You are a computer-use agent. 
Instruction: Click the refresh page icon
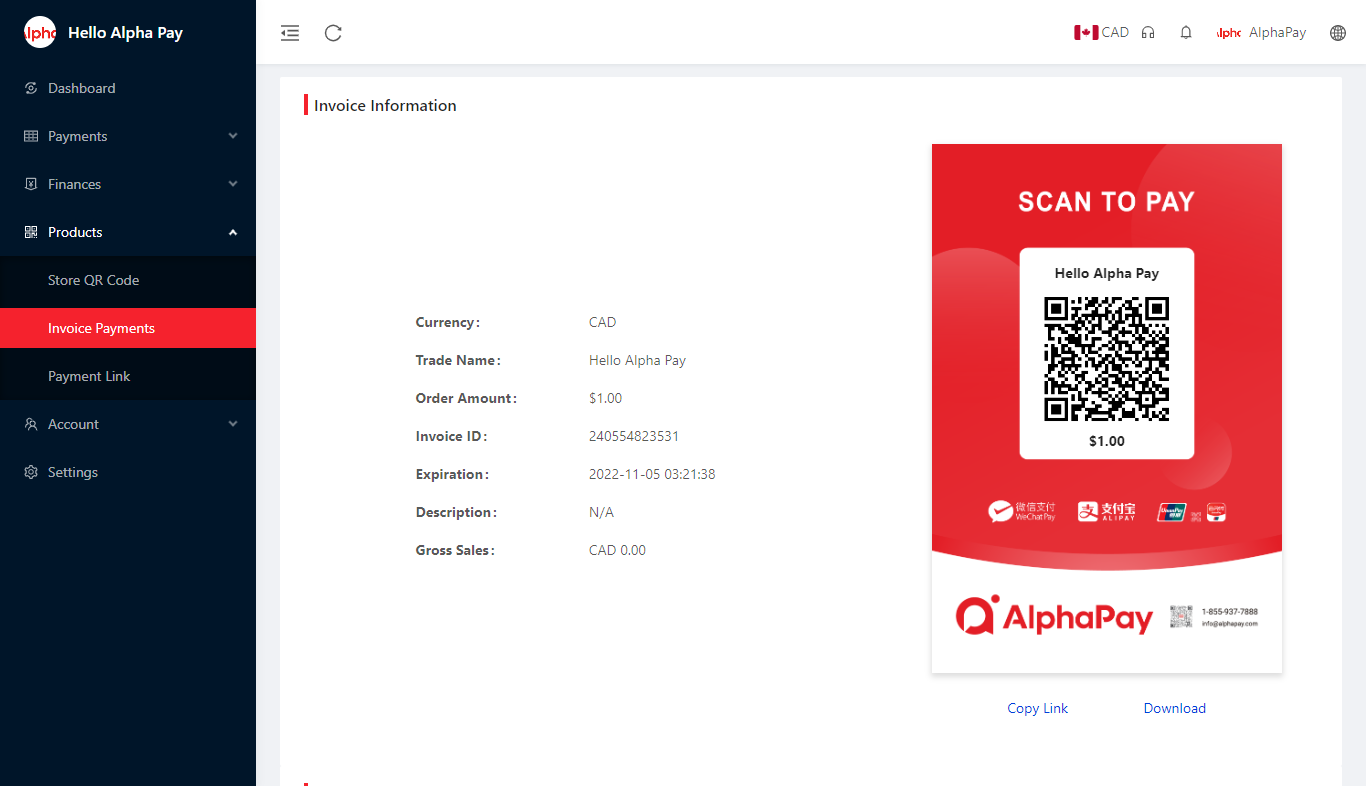tap(334, 33)
